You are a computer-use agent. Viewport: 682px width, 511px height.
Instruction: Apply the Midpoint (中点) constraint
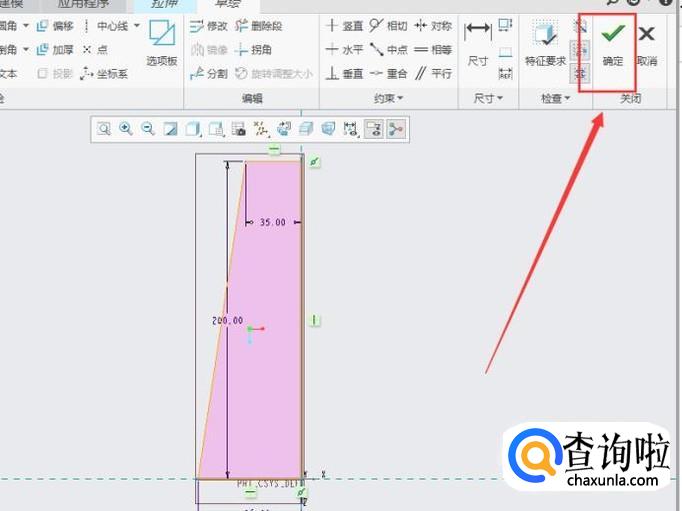[388, 50]
